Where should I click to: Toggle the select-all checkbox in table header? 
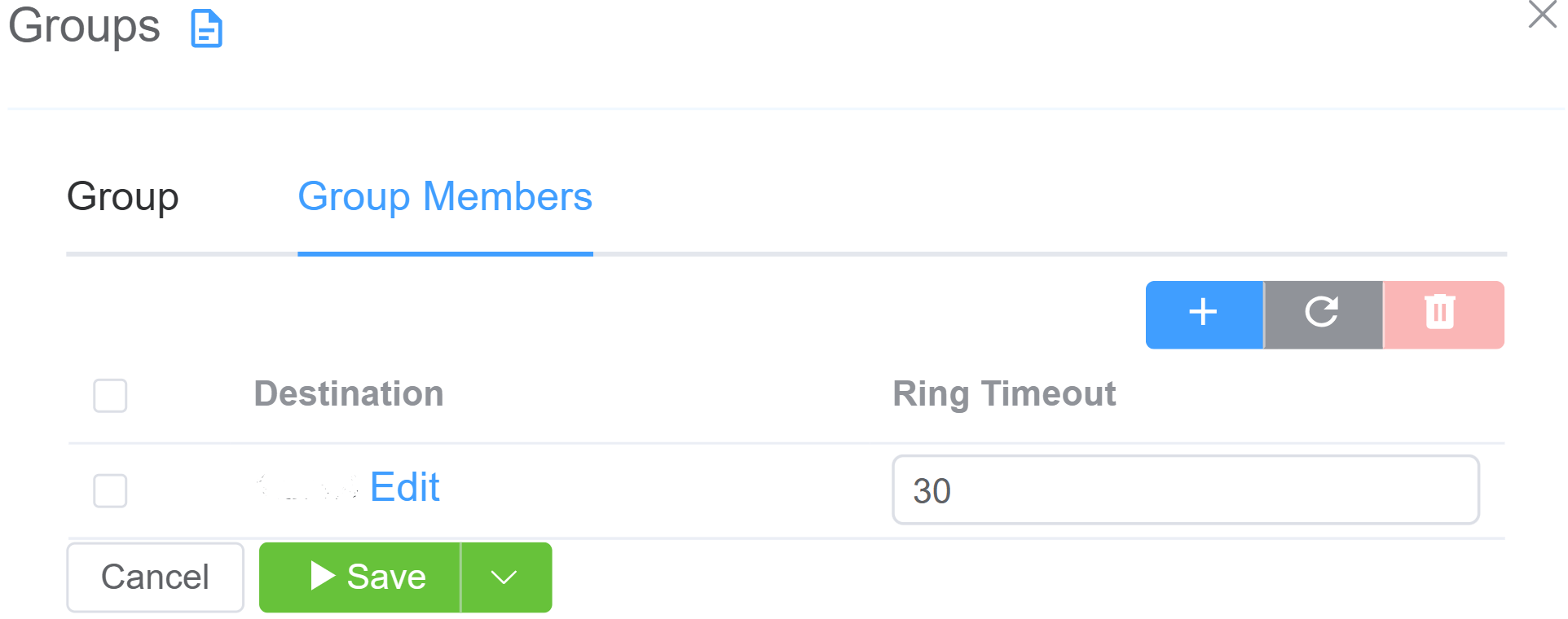[x=110, y=396]
